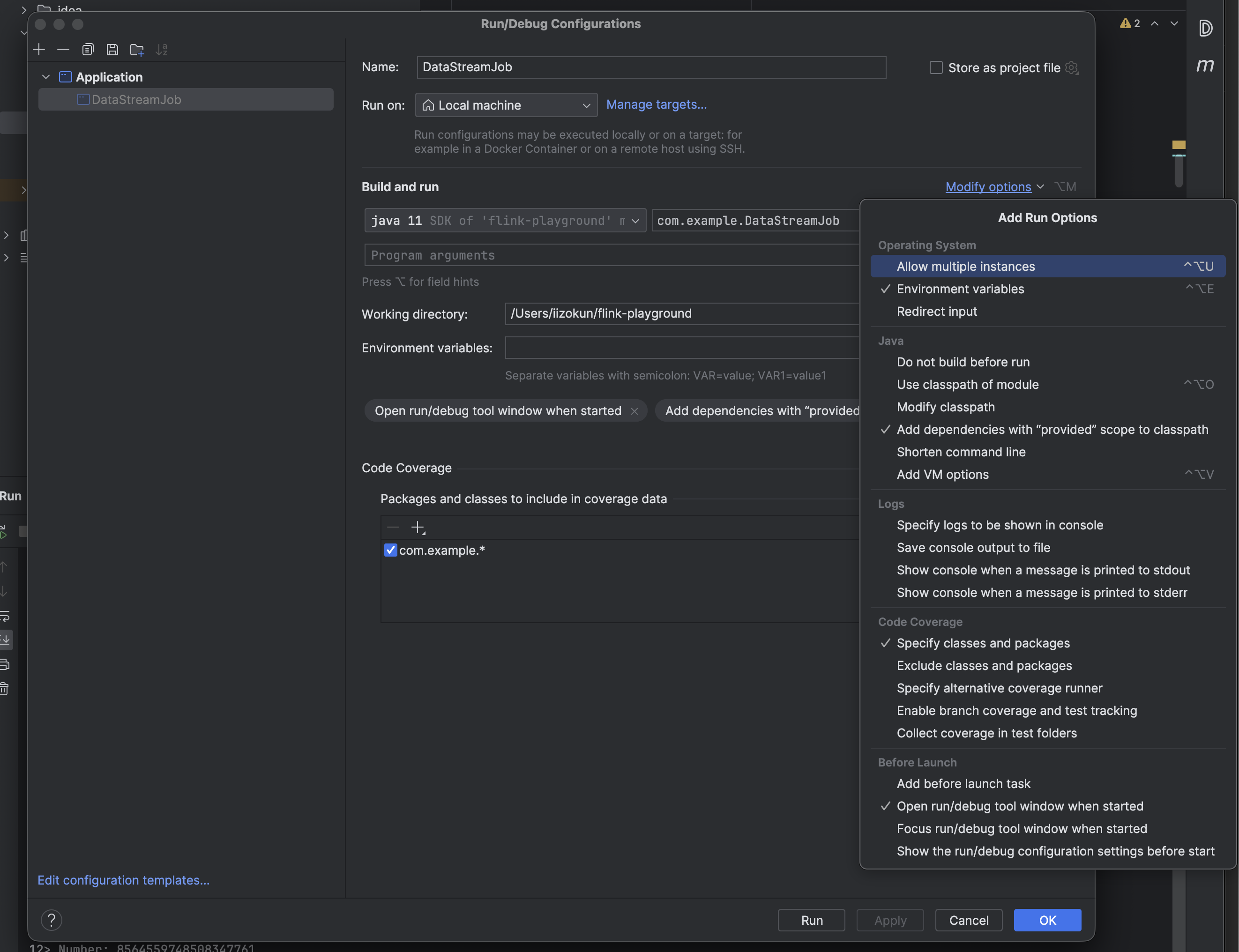1239x952 pixels.
Task: Click the Environment variables field
Action: coord(682,348)
